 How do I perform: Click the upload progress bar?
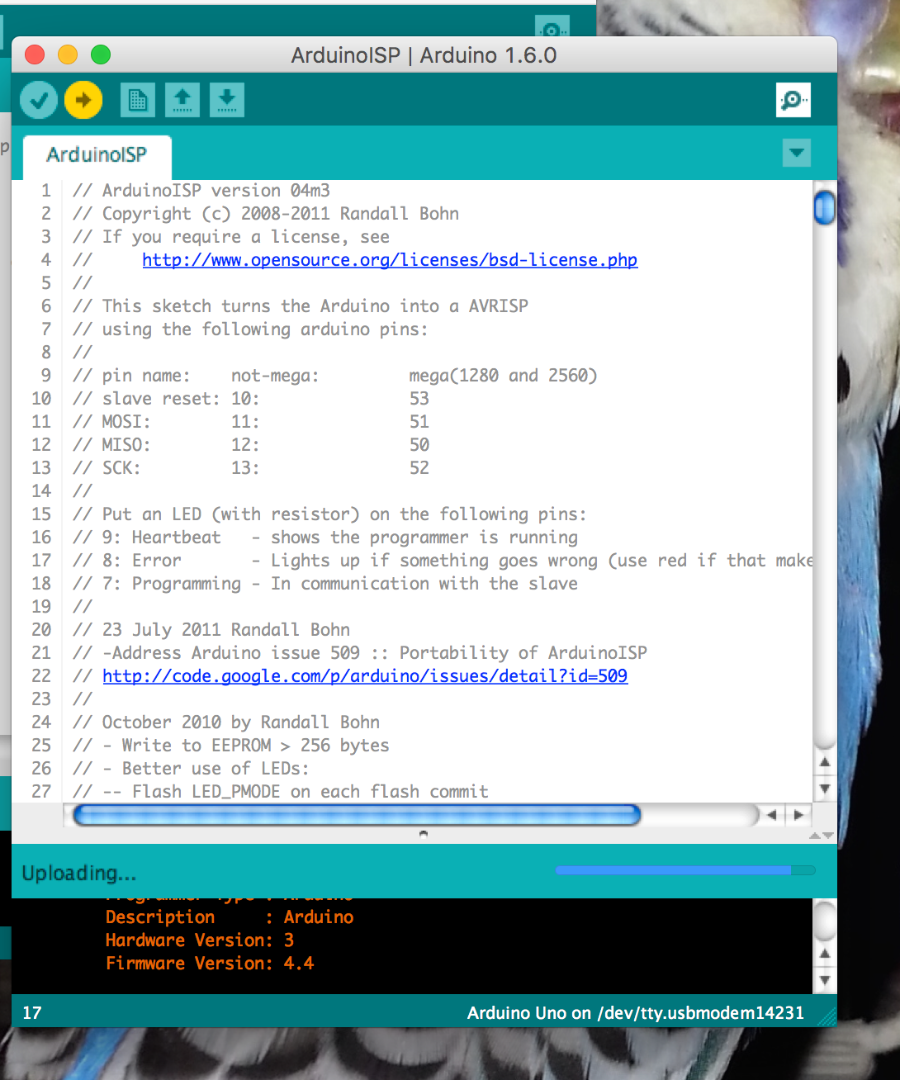pyautogui.click(x=685, y=870)
